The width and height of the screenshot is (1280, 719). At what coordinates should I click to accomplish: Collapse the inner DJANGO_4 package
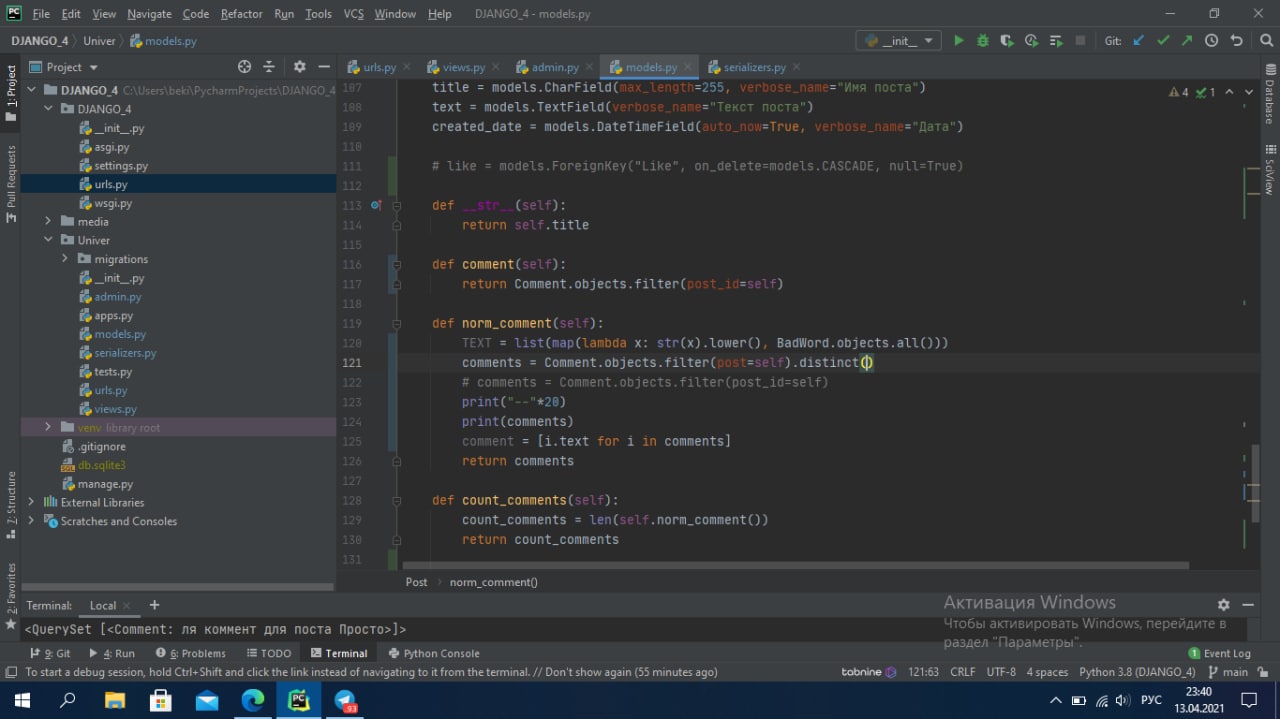[48, 109]
